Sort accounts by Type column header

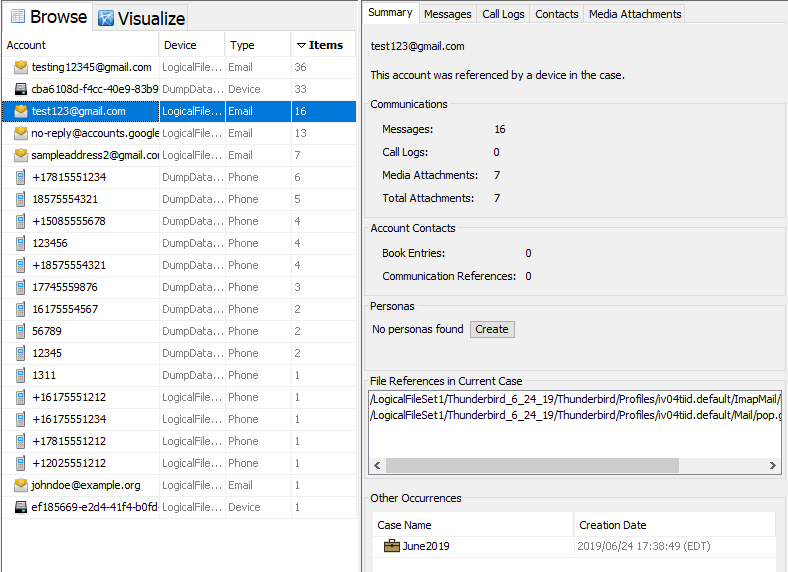tap(256, 45)
